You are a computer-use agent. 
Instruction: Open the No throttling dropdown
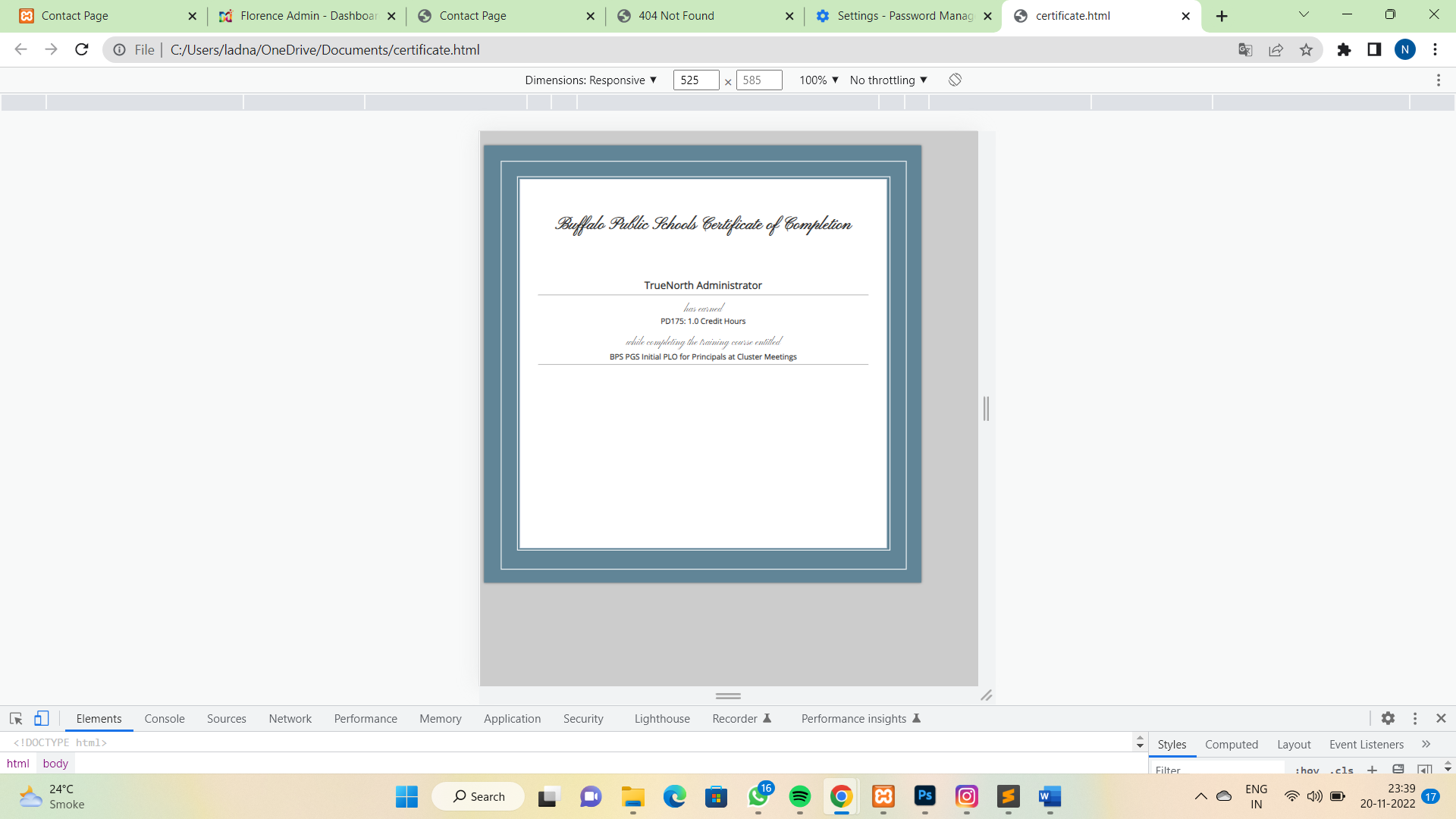(x=889, y=80)
